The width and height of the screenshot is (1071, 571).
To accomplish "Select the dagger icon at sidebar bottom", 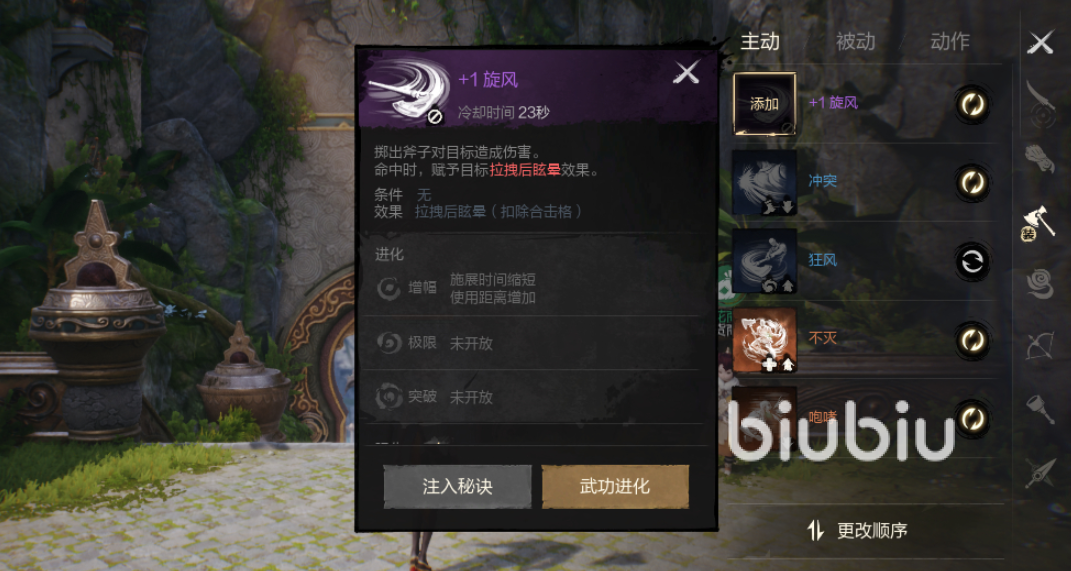I will pos(1040,472).
